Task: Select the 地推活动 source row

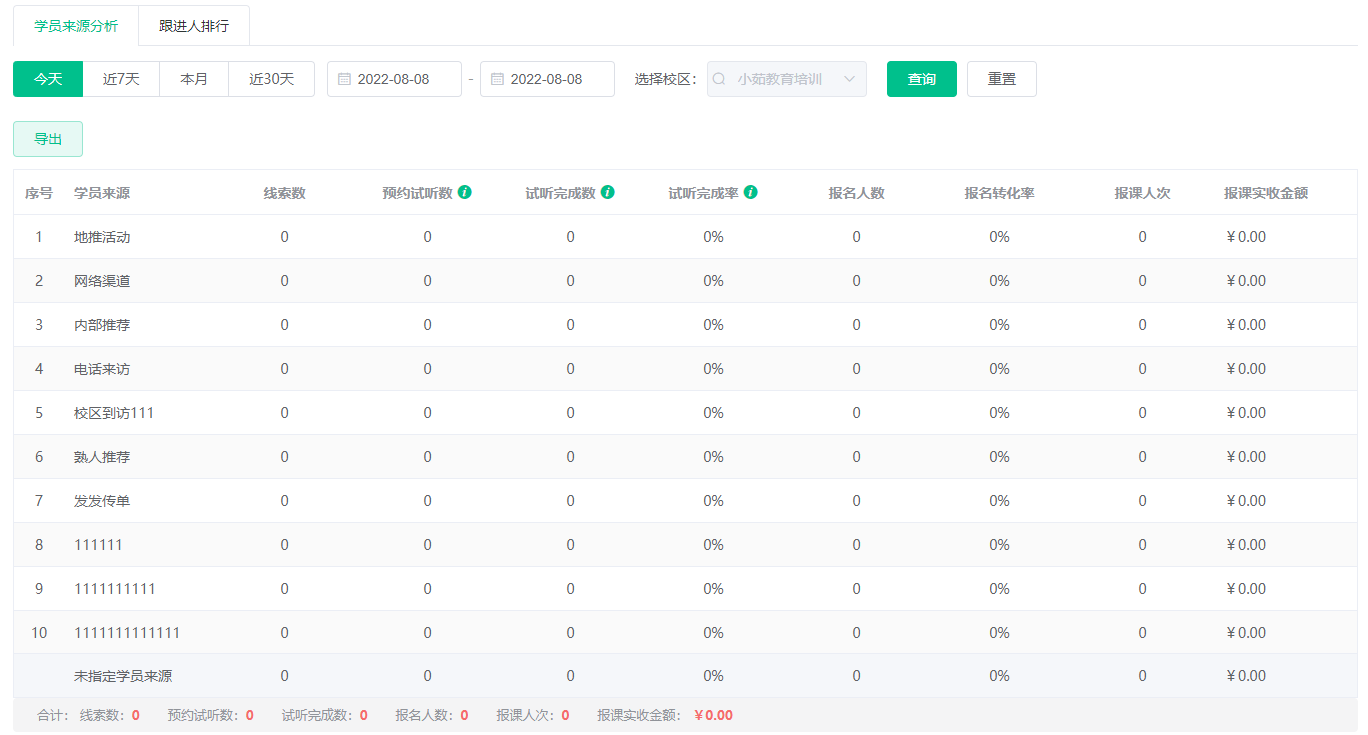Action: tap(102, 237)
